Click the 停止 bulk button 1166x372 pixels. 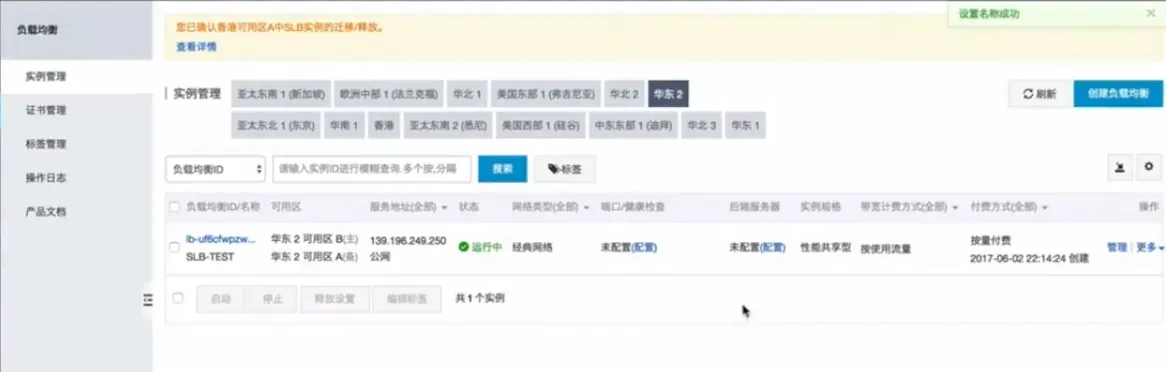coord(272,299)
